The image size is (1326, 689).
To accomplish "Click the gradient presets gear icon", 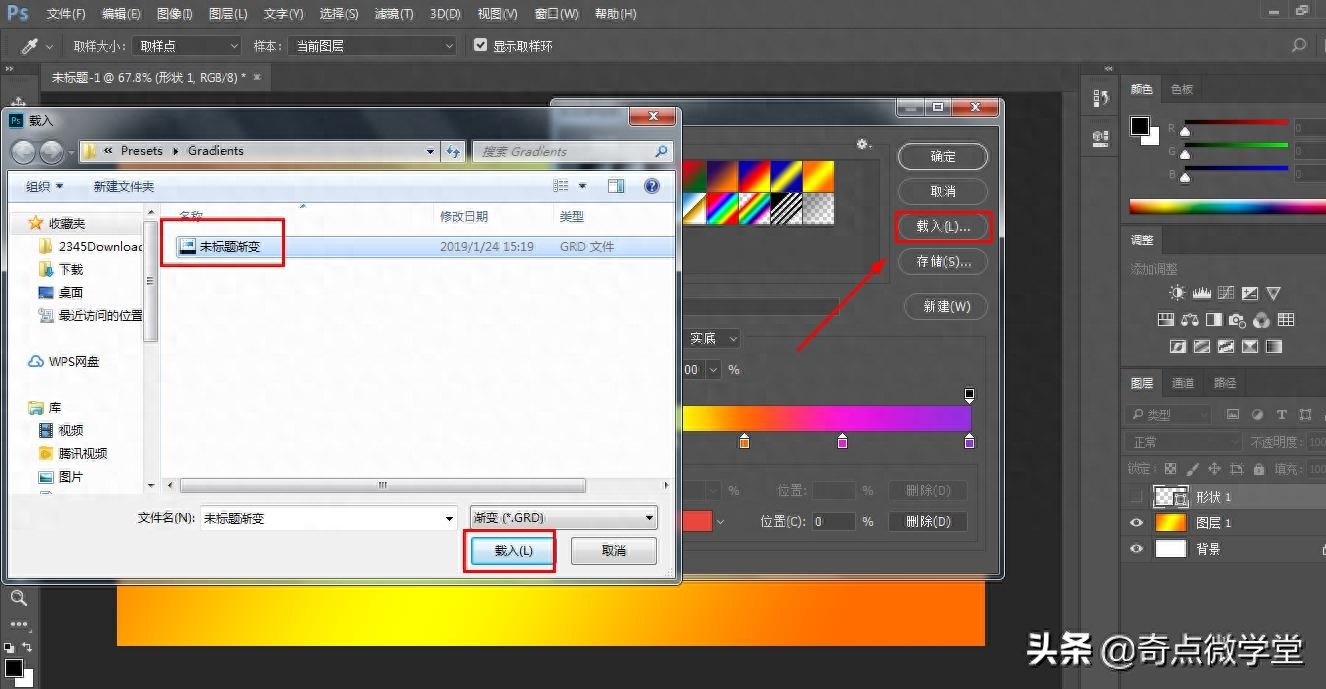I will tap(863, 145).
